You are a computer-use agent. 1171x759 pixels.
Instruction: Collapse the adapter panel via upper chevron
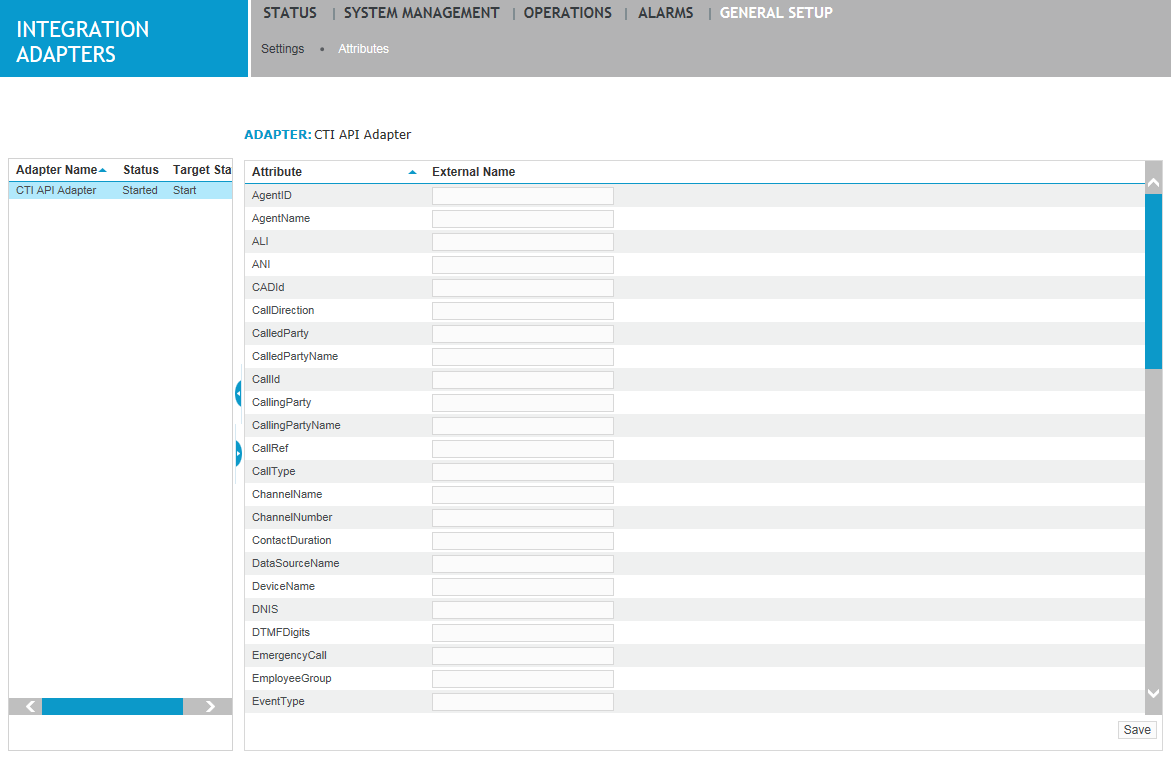pyautogui.click(x=238, y=392)
